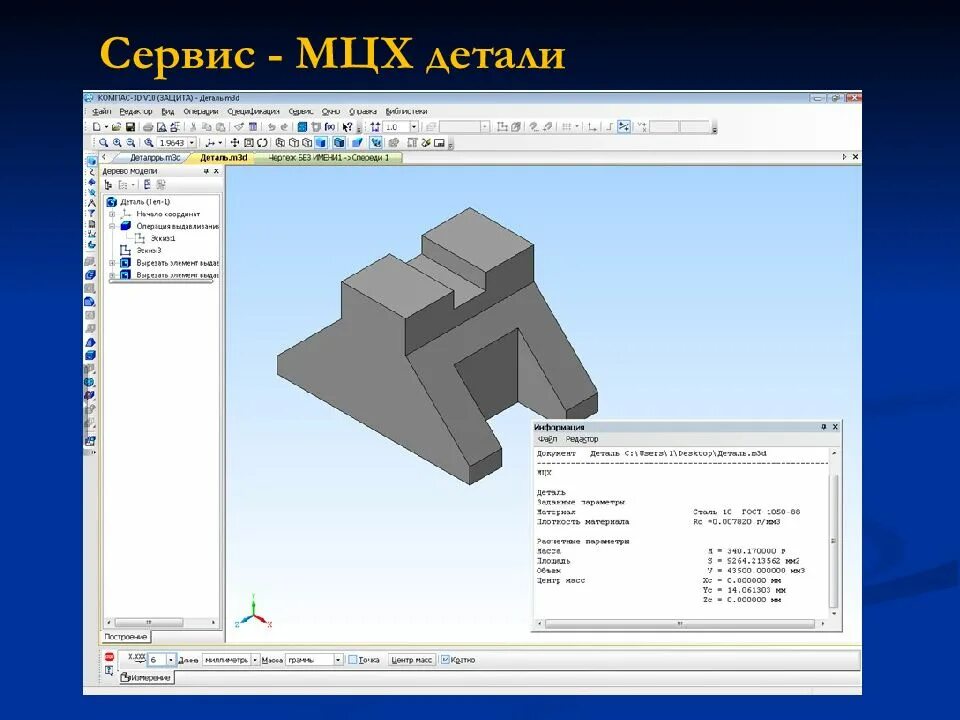Viewport: 960px width, 720px height.
Task: Click horizontal scrollbar in Информация window
Action: (680, 624)
